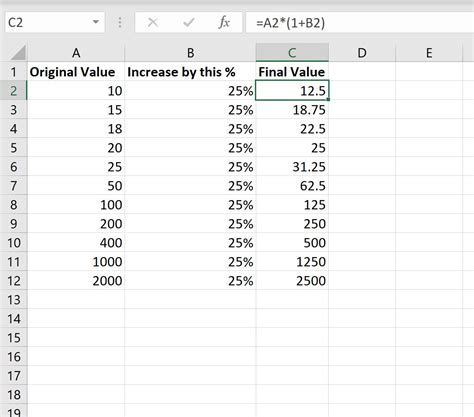Select the Final Value cell 125
The height and width of the screenshot is (417, 474).
[x=292, y=205]
